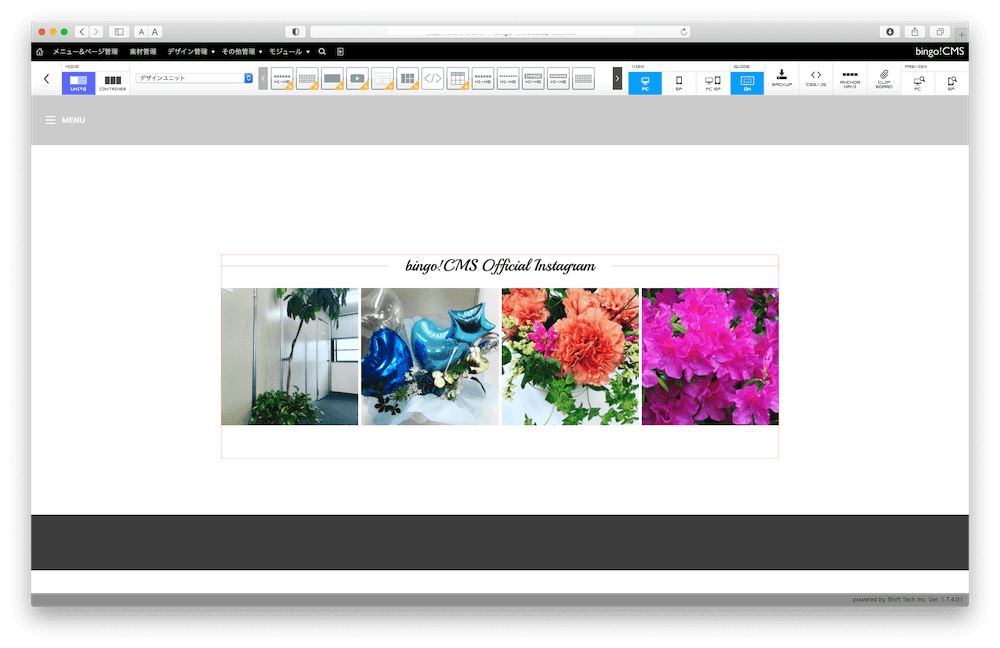
Task: Open the CSS/JS editor
Action: (x=816, y=79)
